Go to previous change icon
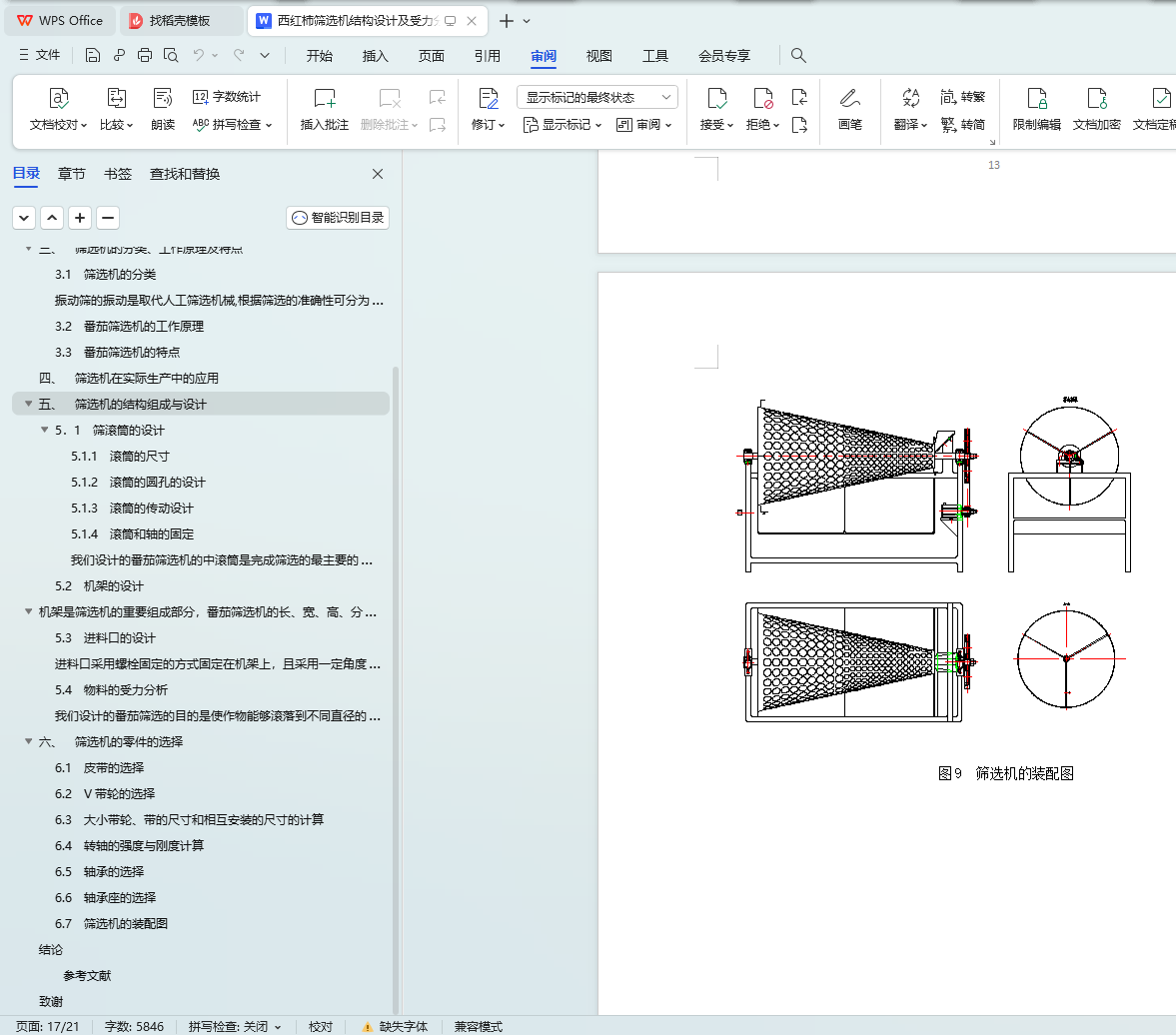Image resolution: width=1176 pixels, height=1035 pixels. (x=799, y=97)
